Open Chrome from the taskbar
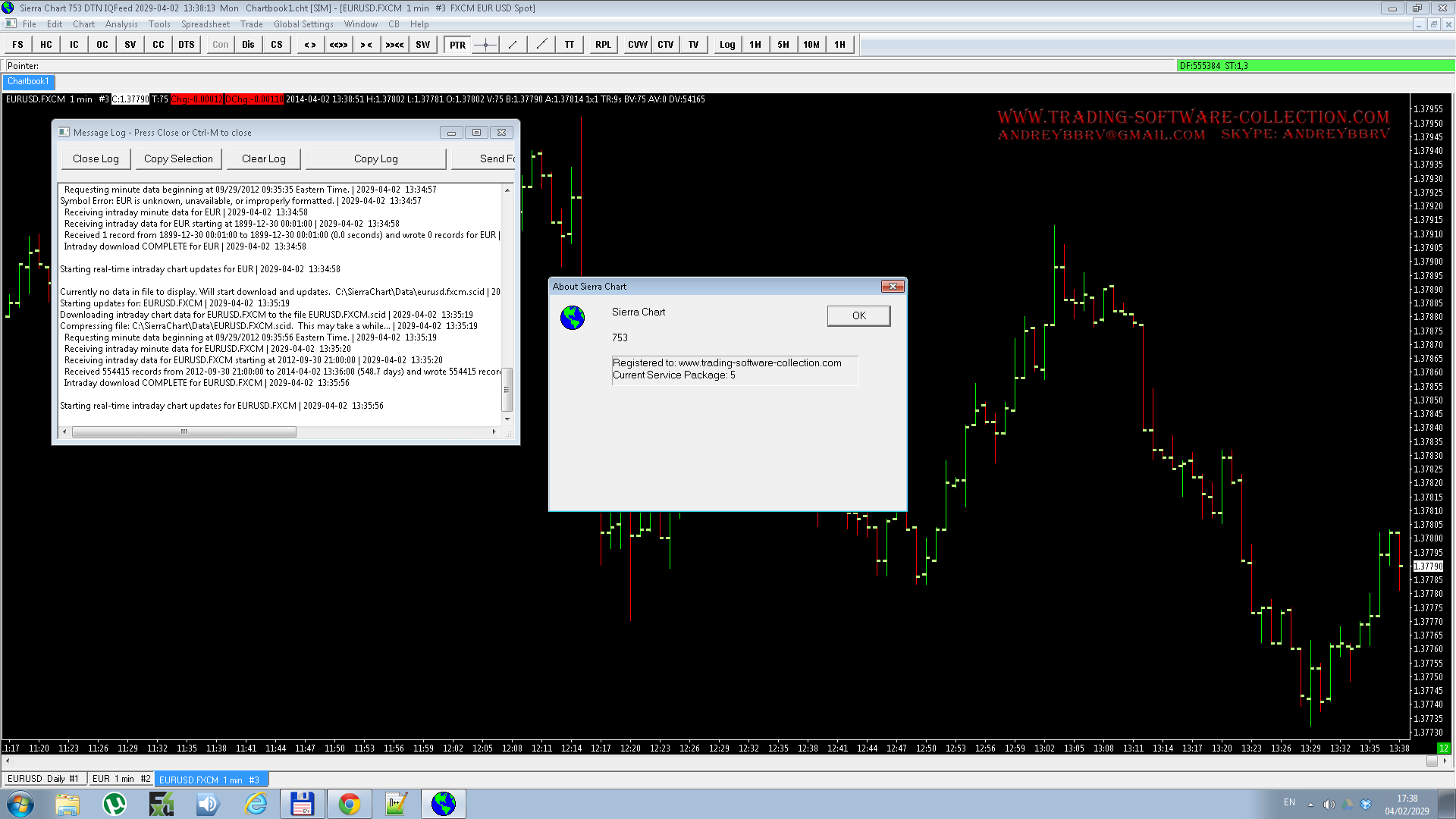 coord(350,804)
